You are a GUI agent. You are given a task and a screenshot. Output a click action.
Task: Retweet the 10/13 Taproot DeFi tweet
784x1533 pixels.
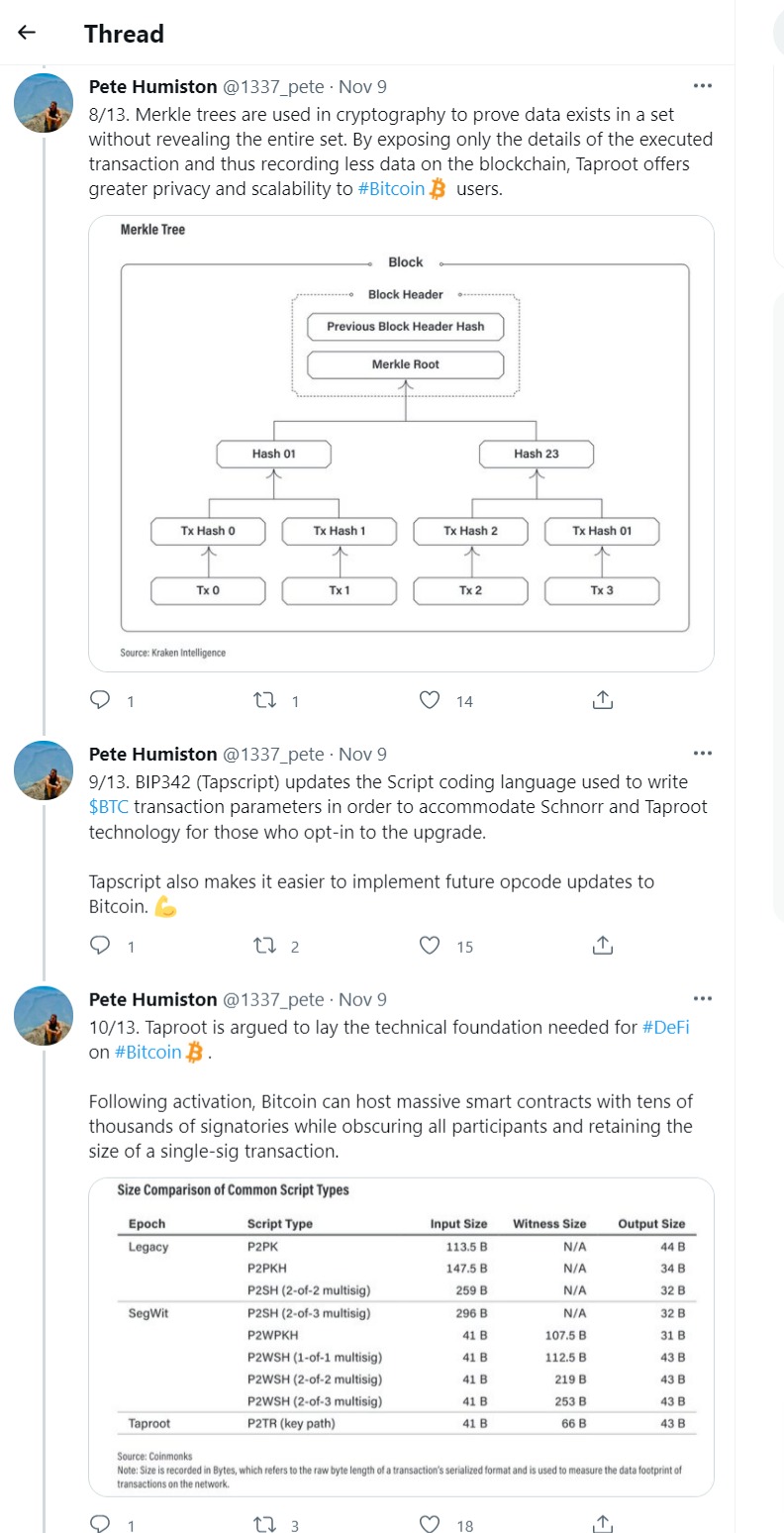(264, 1524)
